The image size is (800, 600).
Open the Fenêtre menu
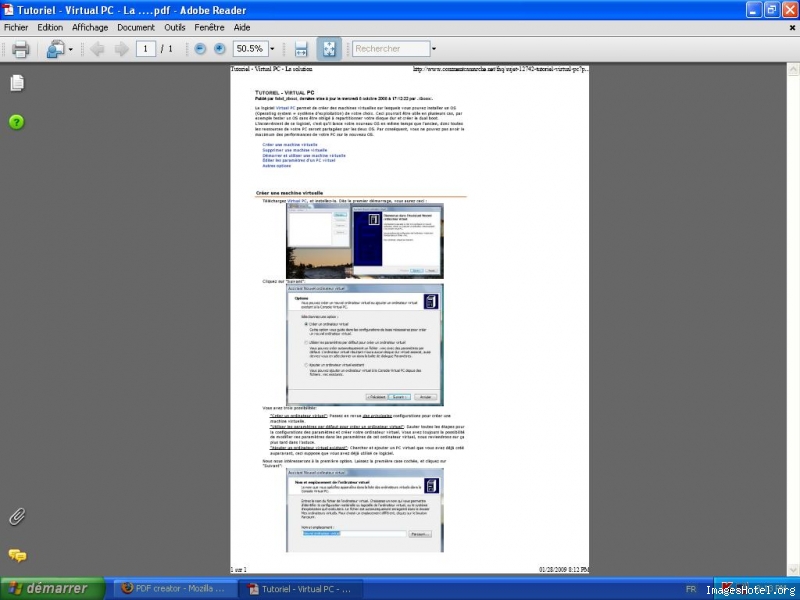coord(209,28)
